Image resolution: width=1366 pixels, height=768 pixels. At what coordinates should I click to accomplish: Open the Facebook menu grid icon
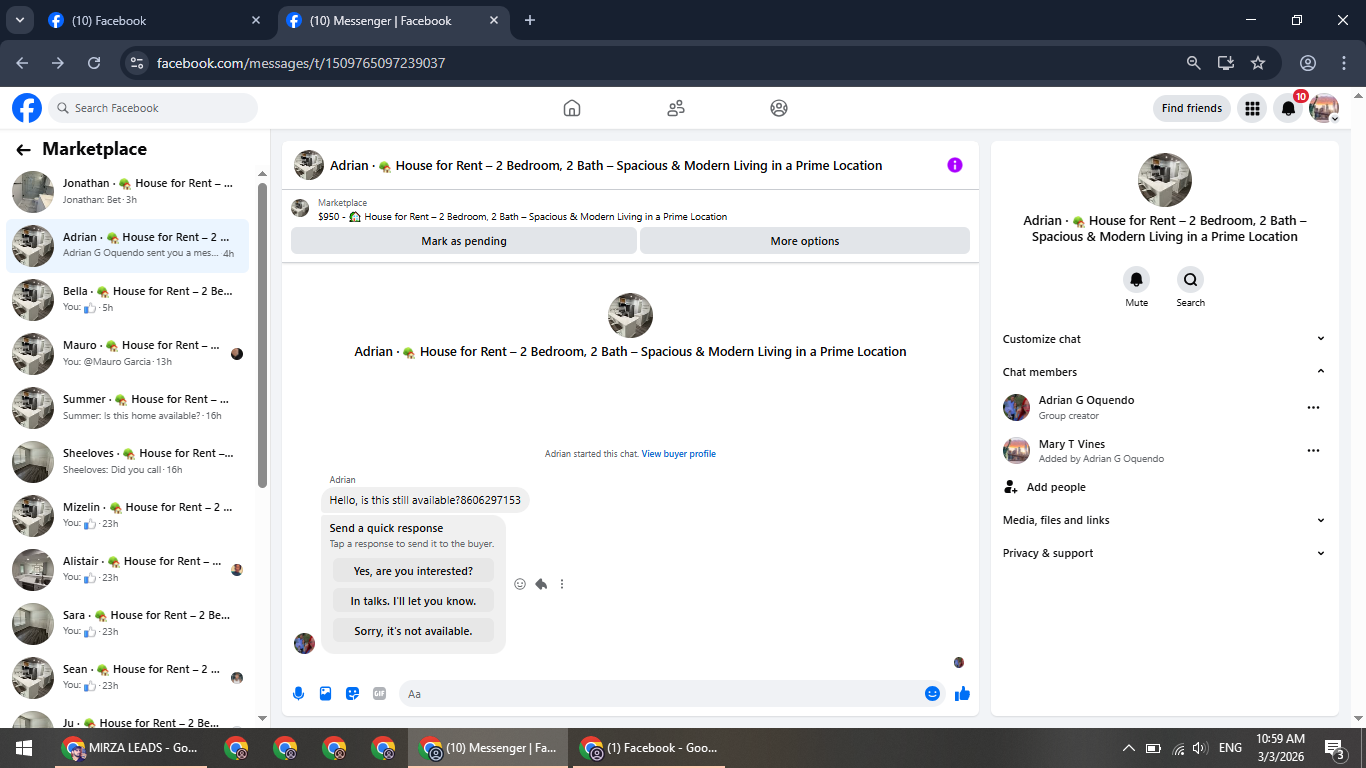pos(1252,108)
